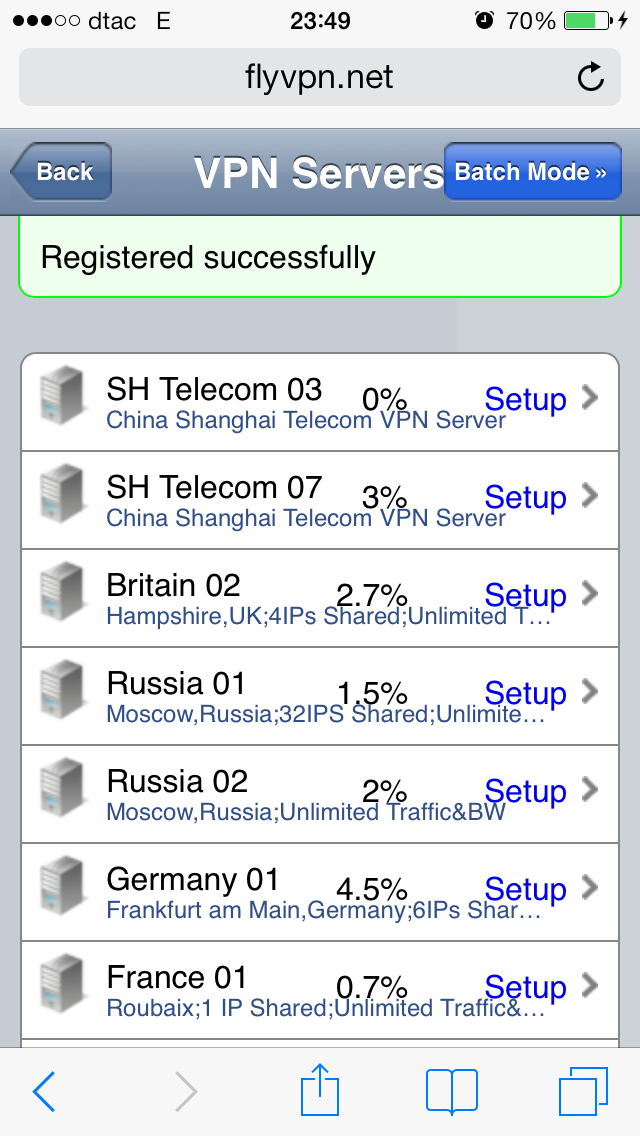Switch to Batch Mode
640x1136 pixels.
[x=533, y=172]
